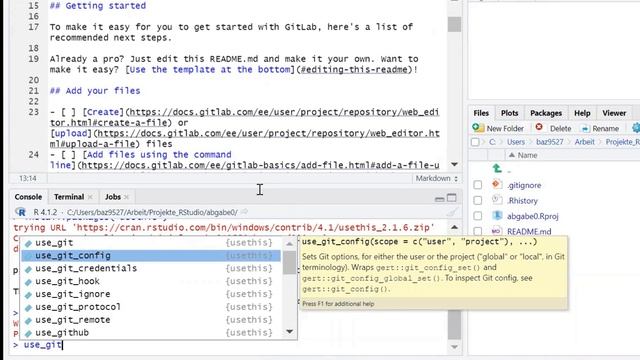
Task: Click the icon next to use_git suggestion
Action: point(28,243)
